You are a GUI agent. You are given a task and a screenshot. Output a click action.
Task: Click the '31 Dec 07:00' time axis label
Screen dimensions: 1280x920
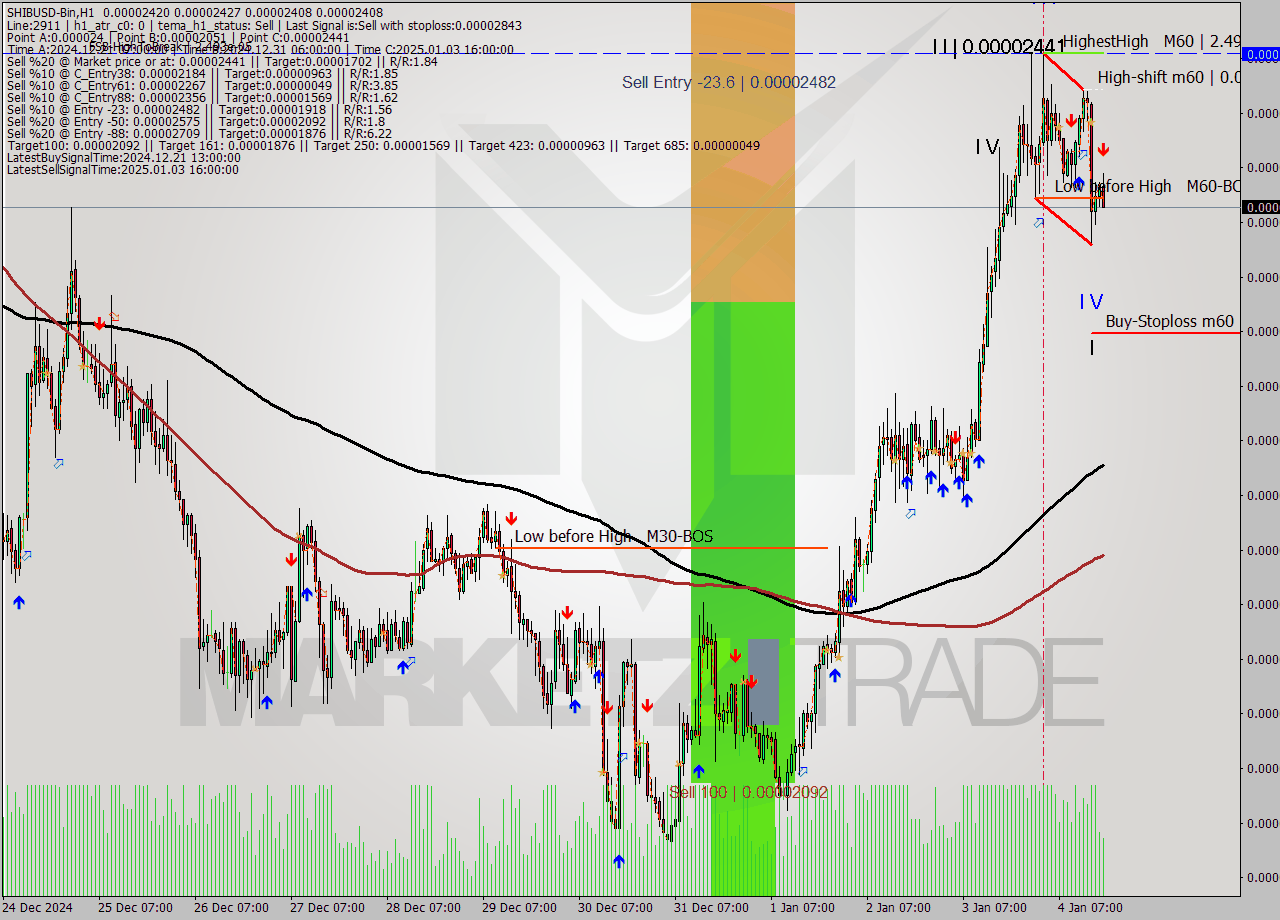tap(711, 908)
